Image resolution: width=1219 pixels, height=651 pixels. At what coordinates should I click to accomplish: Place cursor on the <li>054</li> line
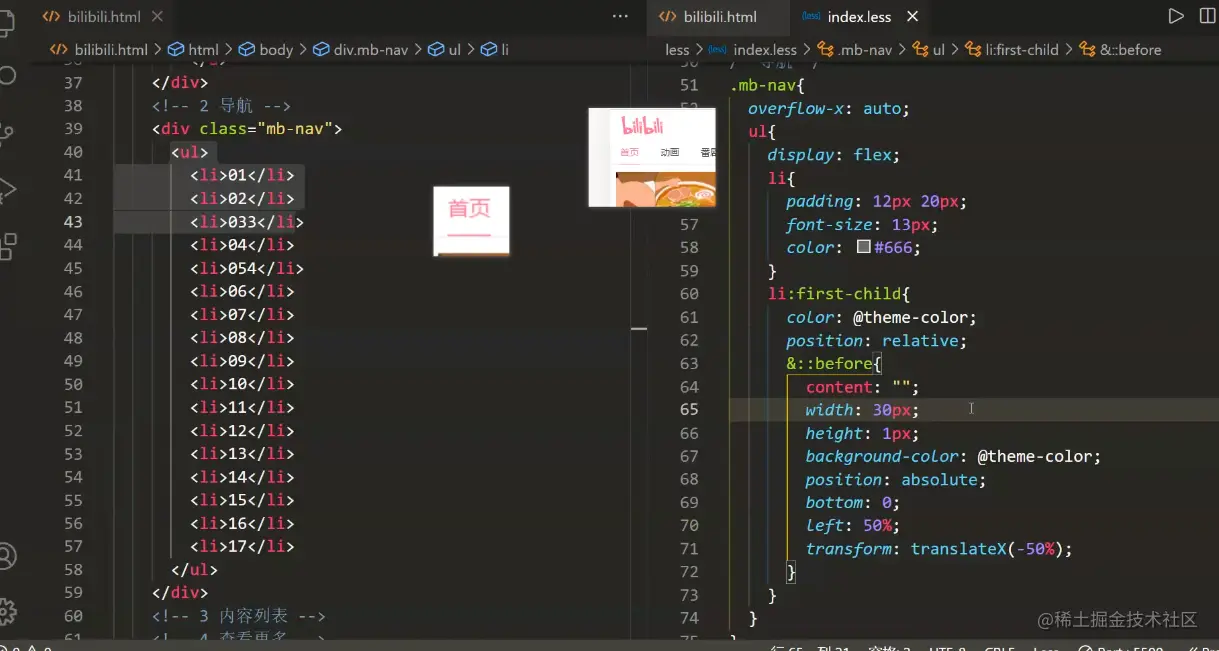coord(246,268)
